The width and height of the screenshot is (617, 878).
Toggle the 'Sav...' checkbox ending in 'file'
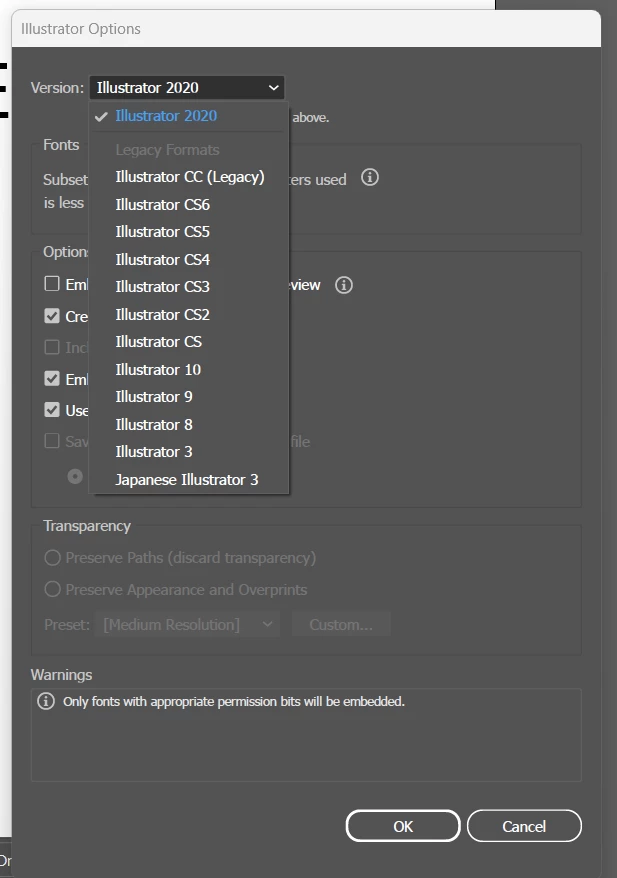[x=52, y=441]
